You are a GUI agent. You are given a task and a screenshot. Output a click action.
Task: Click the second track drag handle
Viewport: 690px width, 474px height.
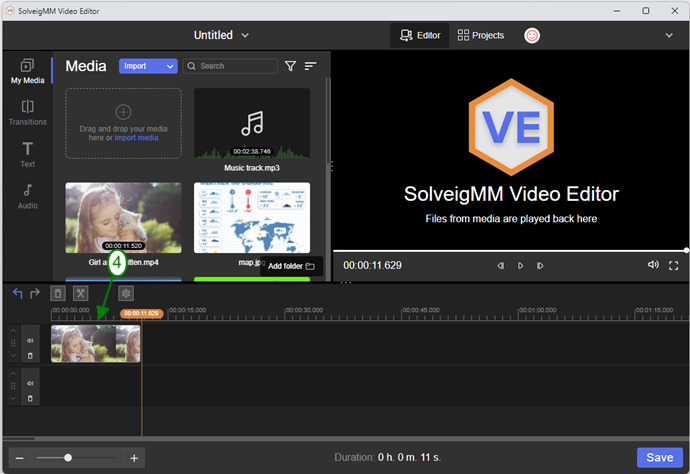(13, 386)
